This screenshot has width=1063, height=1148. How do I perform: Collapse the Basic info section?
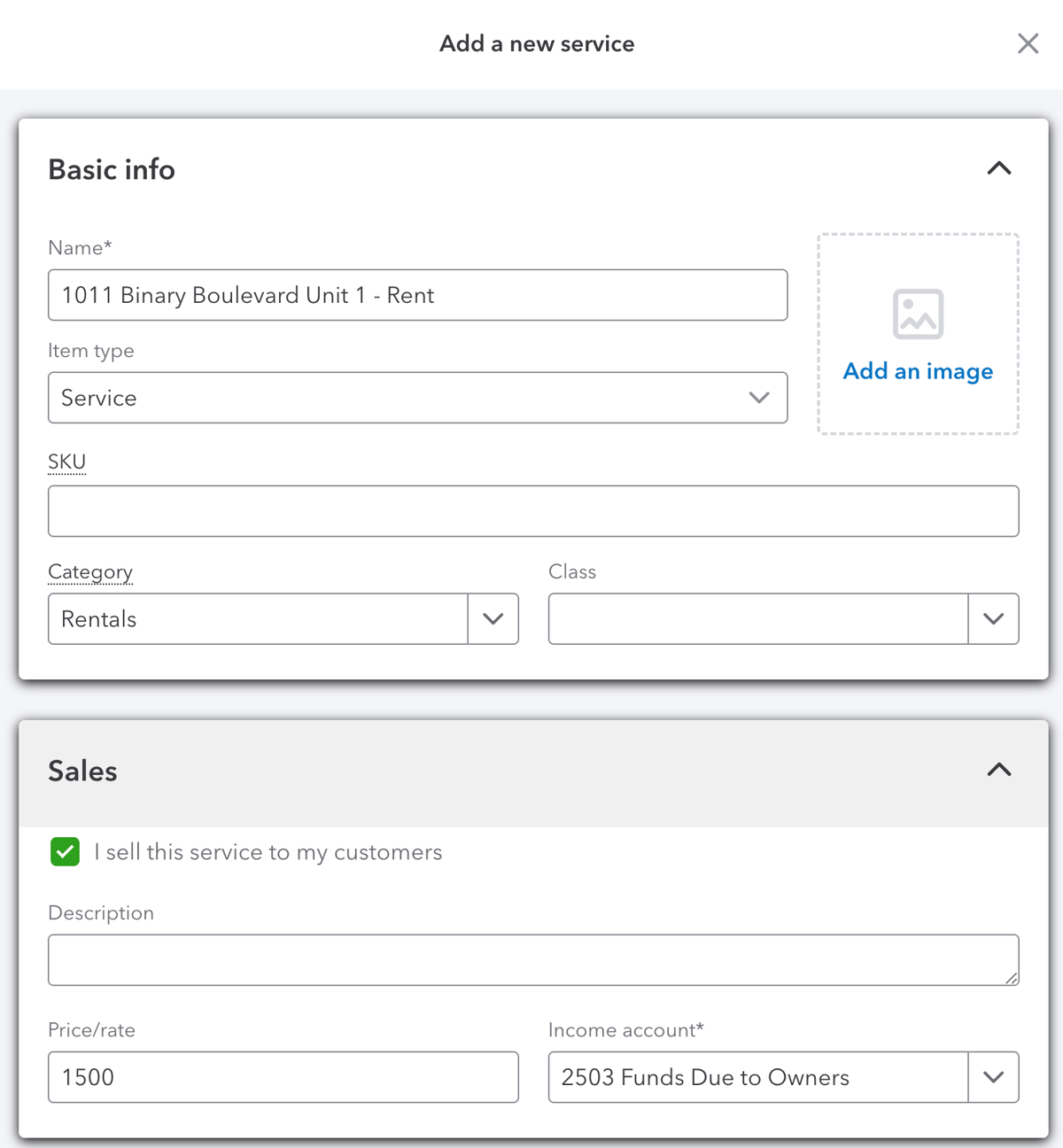coord(998,168)
